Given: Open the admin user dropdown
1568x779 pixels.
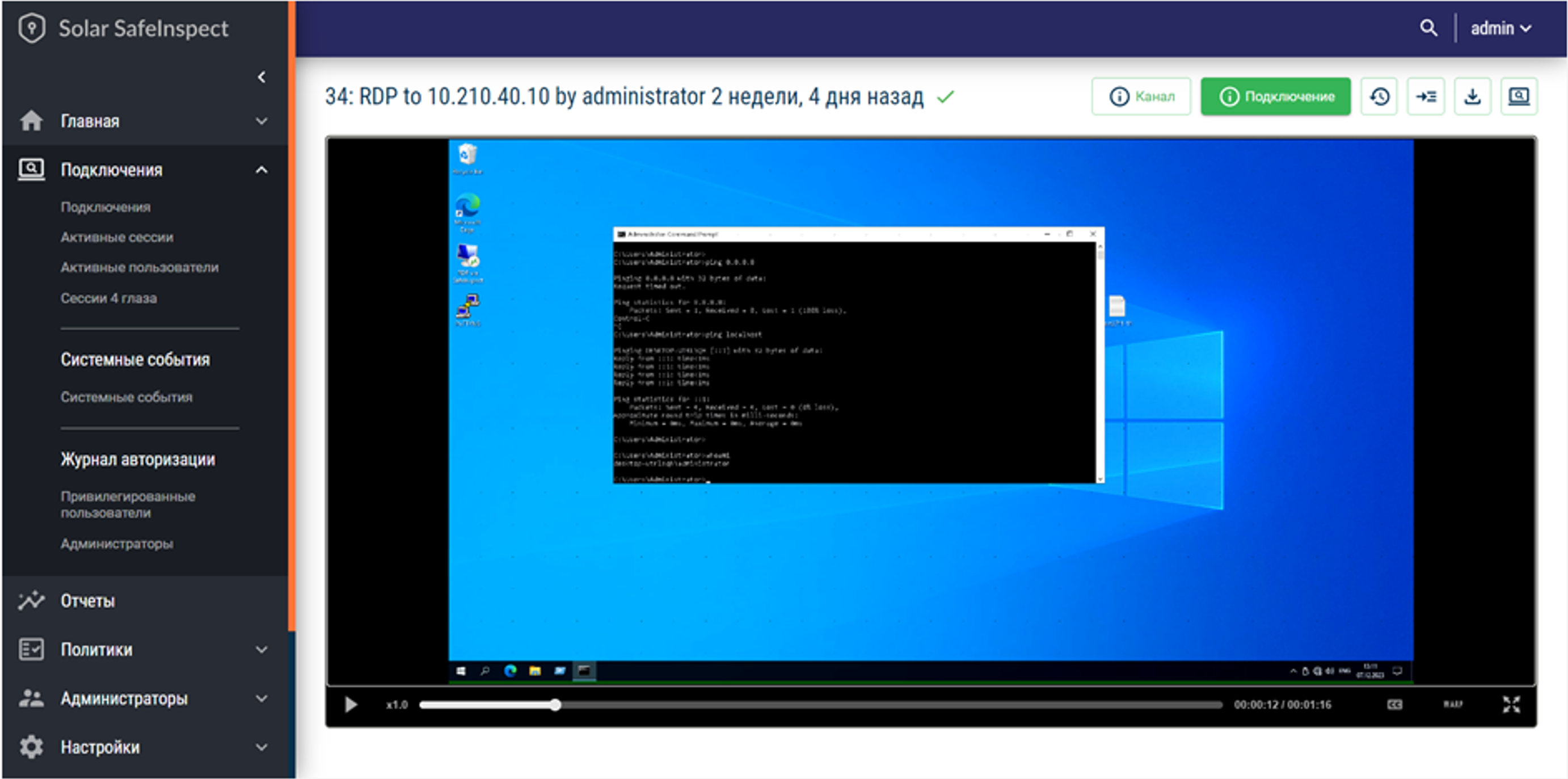Looking at the screenshot, I should tap(1500, 28).
